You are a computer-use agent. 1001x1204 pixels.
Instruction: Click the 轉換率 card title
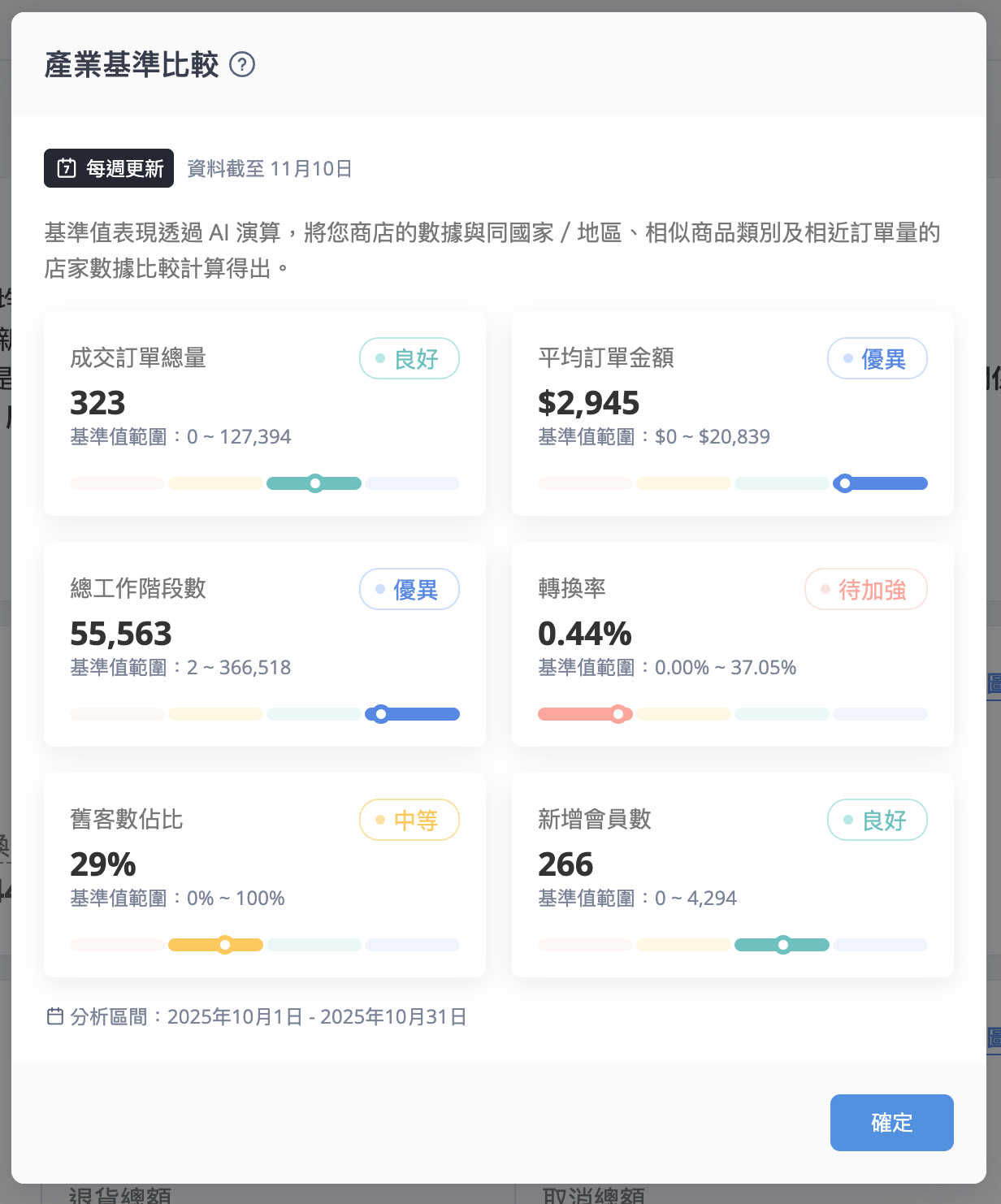572,588
